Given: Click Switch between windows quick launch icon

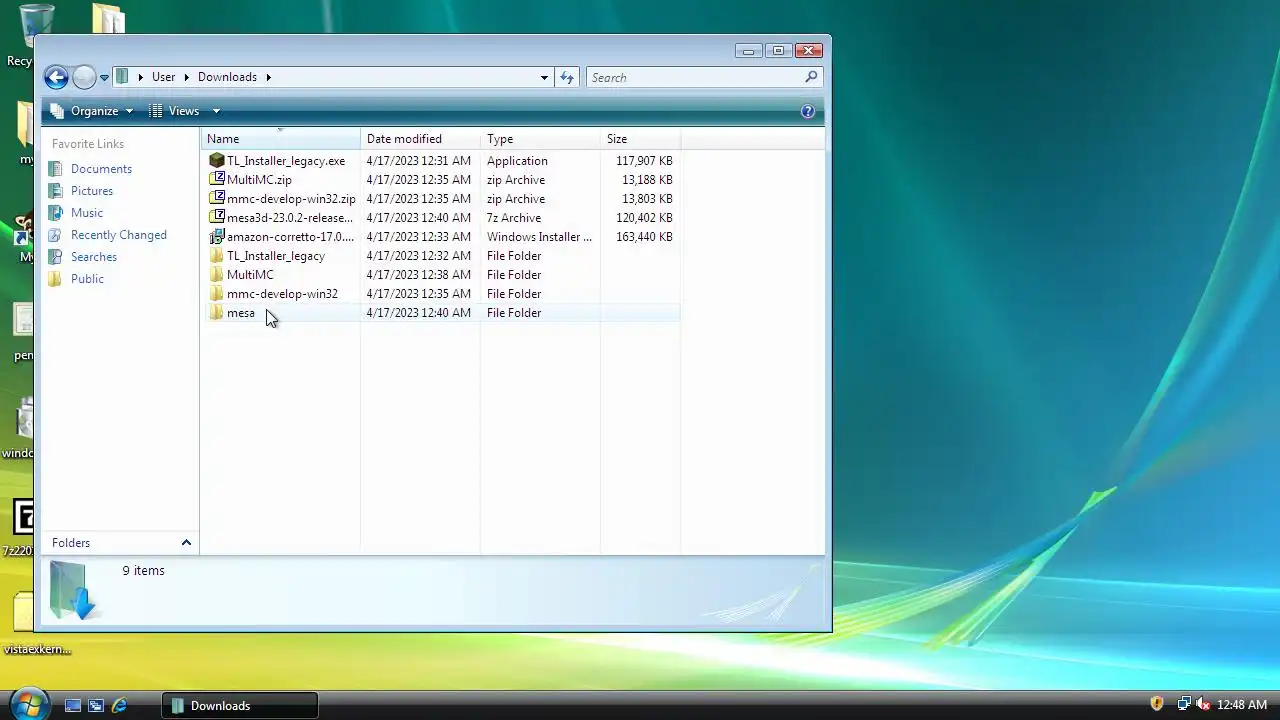Looking at the screenshot, I should (96, 705).
